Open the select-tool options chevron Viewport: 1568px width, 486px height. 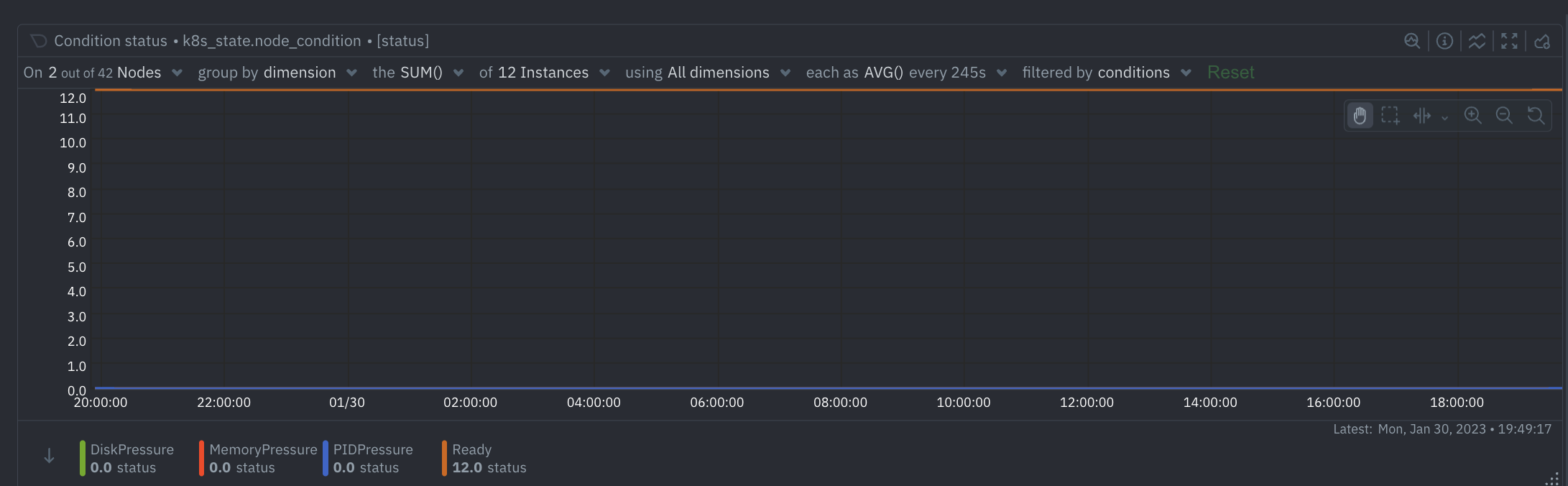[1444, 117]
